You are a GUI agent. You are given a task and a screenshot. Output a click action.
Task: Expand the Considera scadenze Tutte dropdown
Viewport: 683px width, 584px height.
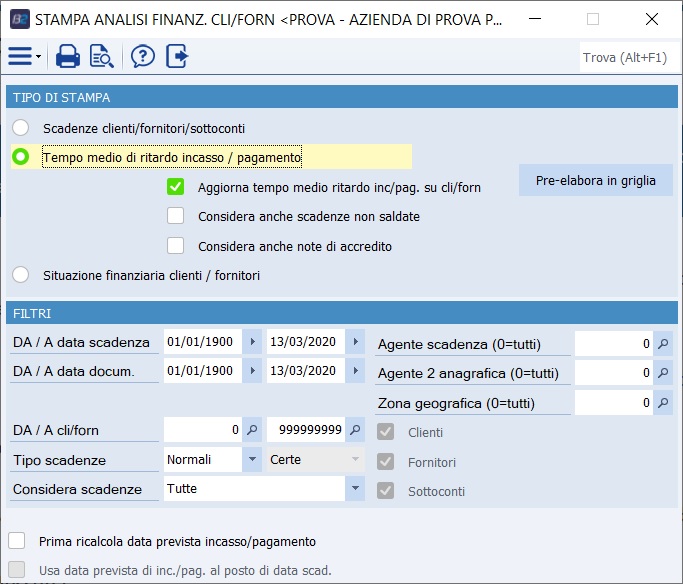coord(355,488)
